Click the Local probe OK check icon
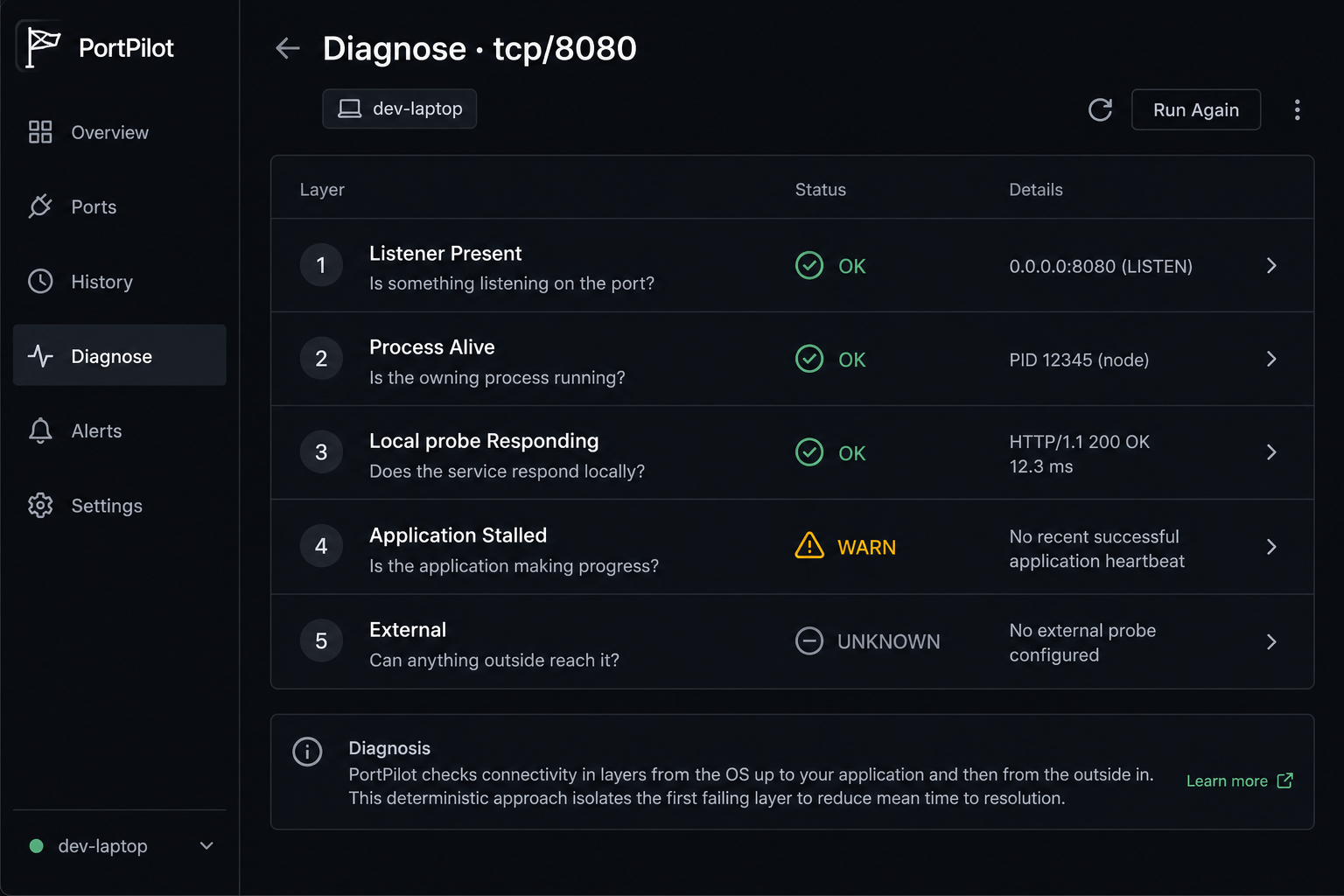 click(x=809, y=452)
